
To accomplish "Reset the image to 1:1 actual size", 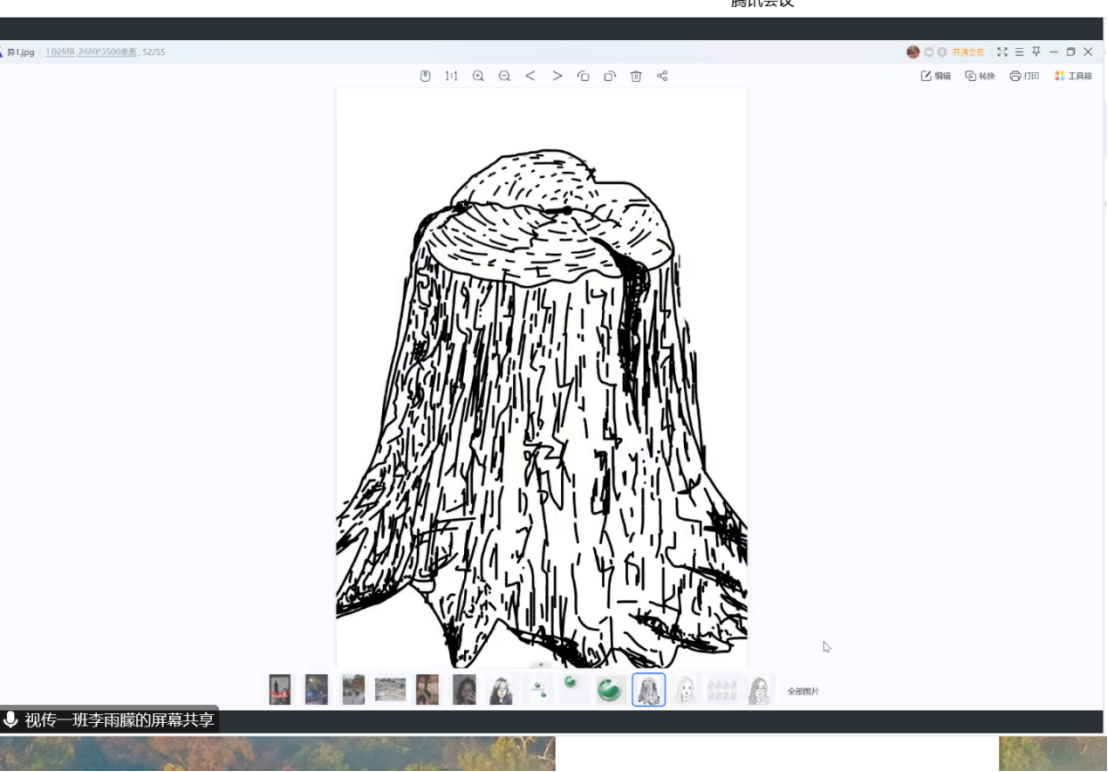I will (451, 76).
